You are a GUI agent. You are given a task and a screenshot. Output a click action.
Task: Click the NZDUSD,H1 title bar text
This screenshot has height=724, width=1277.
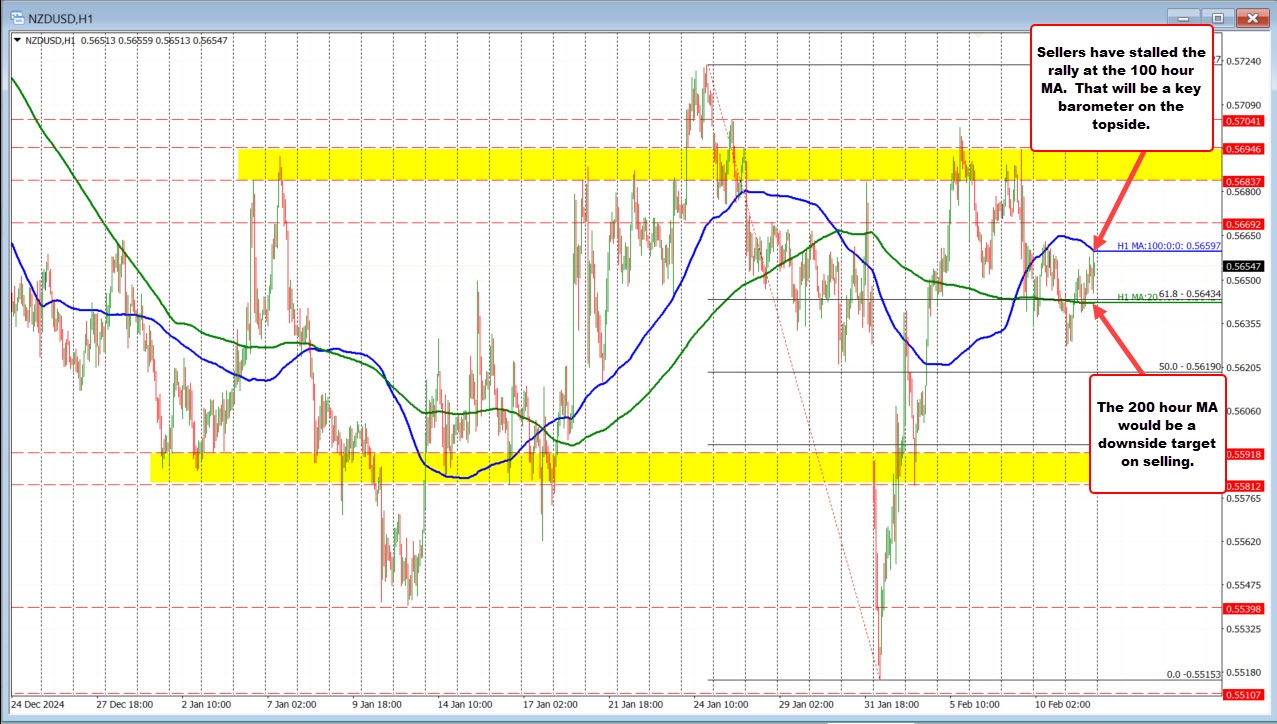click(x=58, y=18)
